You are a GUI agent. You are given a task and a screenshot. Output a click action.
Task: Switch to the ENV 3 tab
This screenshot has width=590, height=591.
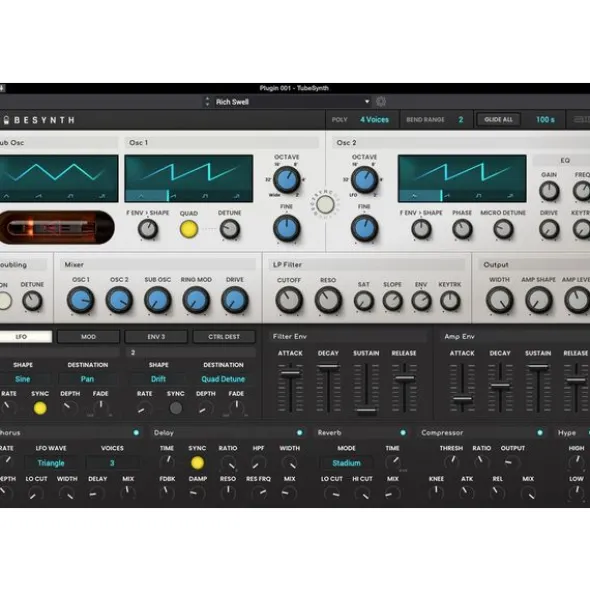(156, 337)
